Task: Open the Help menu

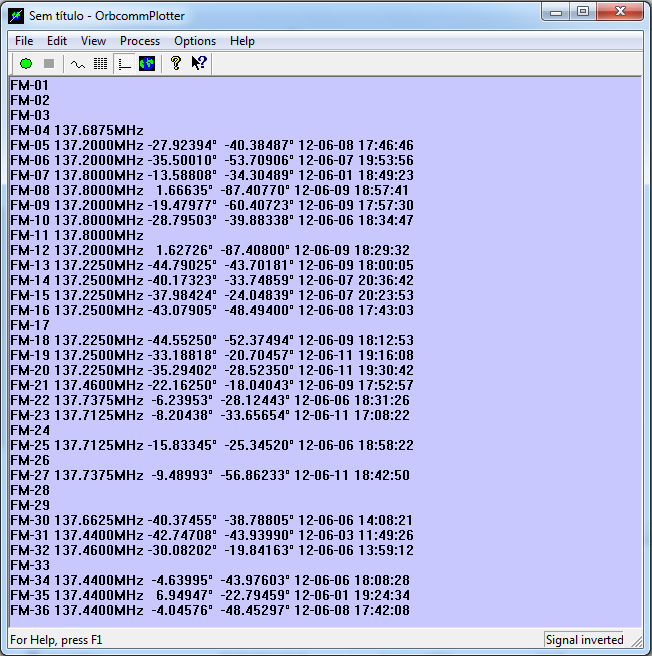Action: pos(242,41)
